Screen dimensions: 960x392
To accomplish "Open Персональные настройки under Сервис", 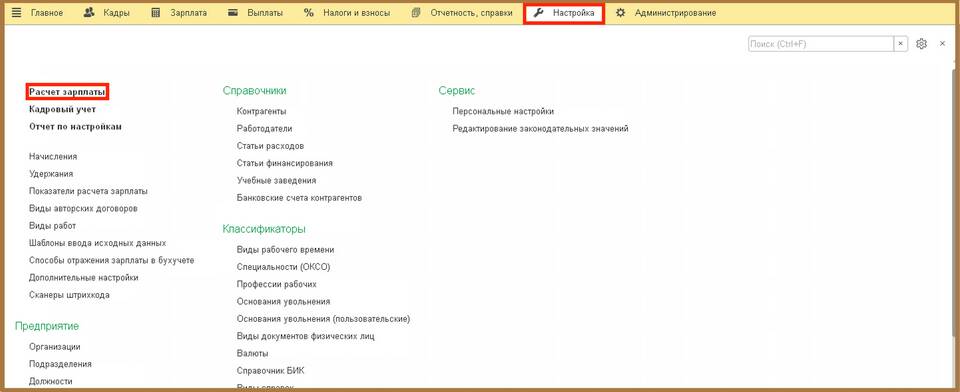I will 503,111.
